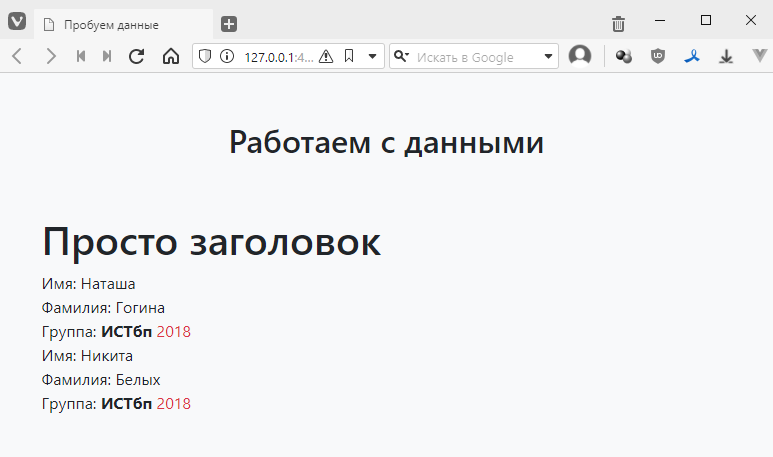
Task: Open the closed tabs trash can
Action: [619, 24]
